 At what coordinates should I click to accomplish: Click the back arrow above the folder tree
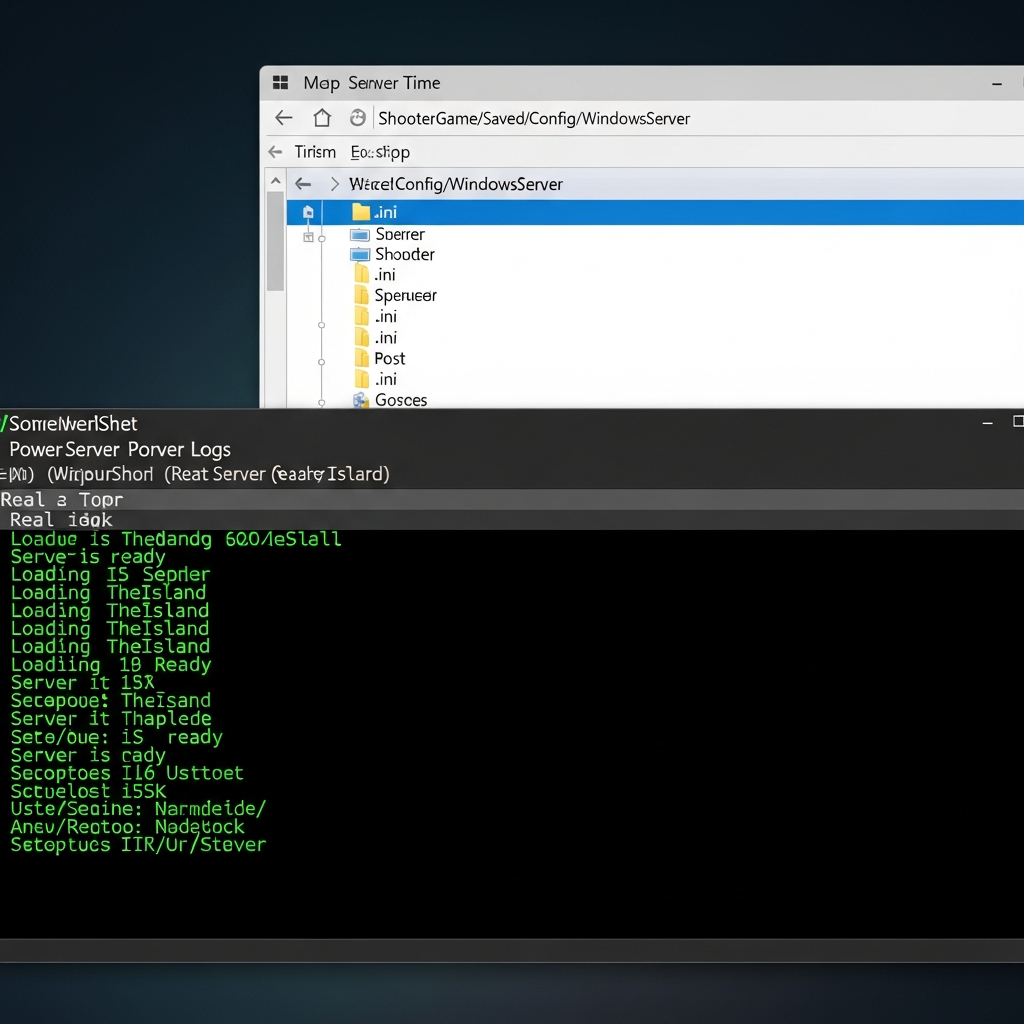point(302,184)
